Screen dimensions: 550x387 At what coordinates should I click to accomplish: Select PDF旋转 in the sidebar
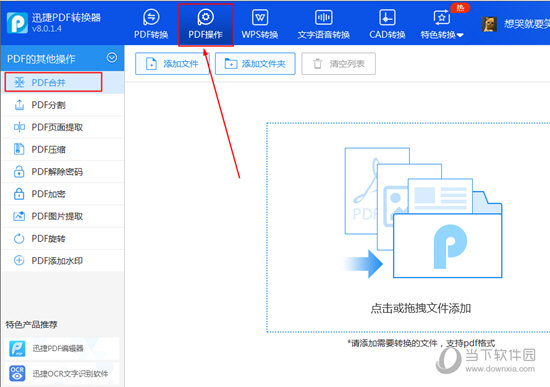[x=62, y=239]
